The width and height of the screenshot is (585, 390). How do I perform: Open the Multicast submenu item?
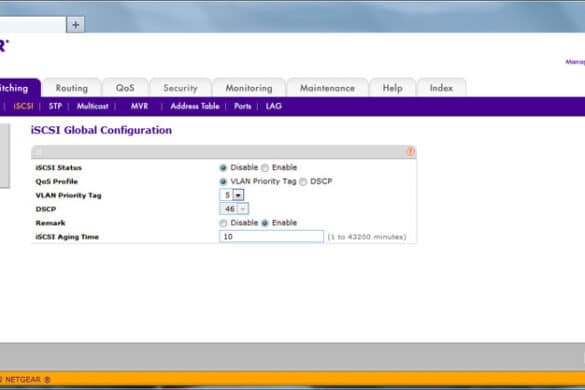tap(93, 106)
